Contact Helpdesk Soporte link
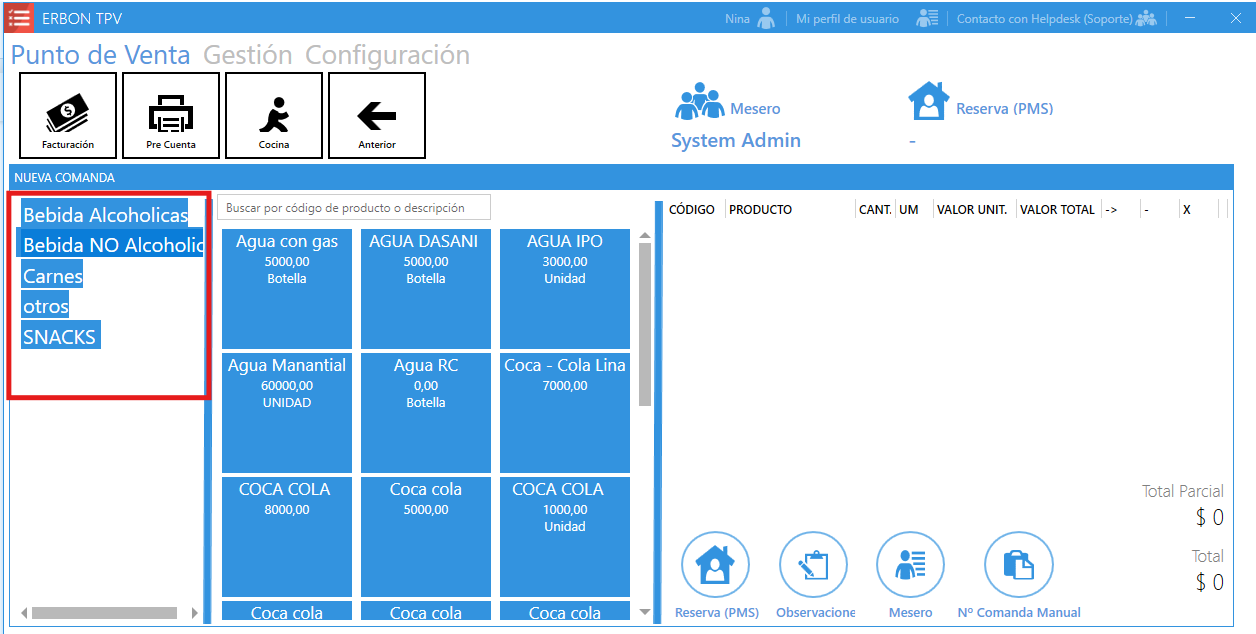This screenshot has height=634, width=1256. tap(1044, 19)
